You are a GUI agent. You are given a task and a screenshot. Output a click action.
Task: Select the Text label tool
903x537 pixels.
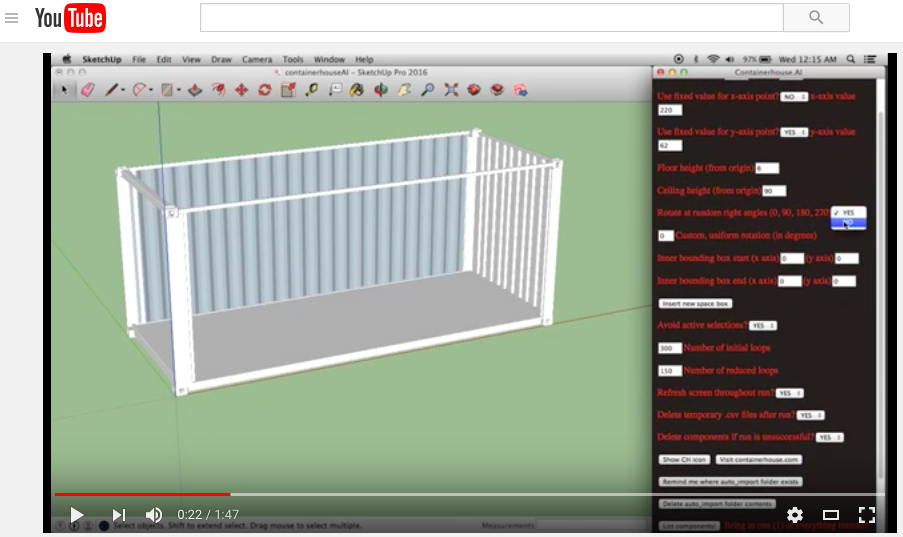(x=335, y=90)
